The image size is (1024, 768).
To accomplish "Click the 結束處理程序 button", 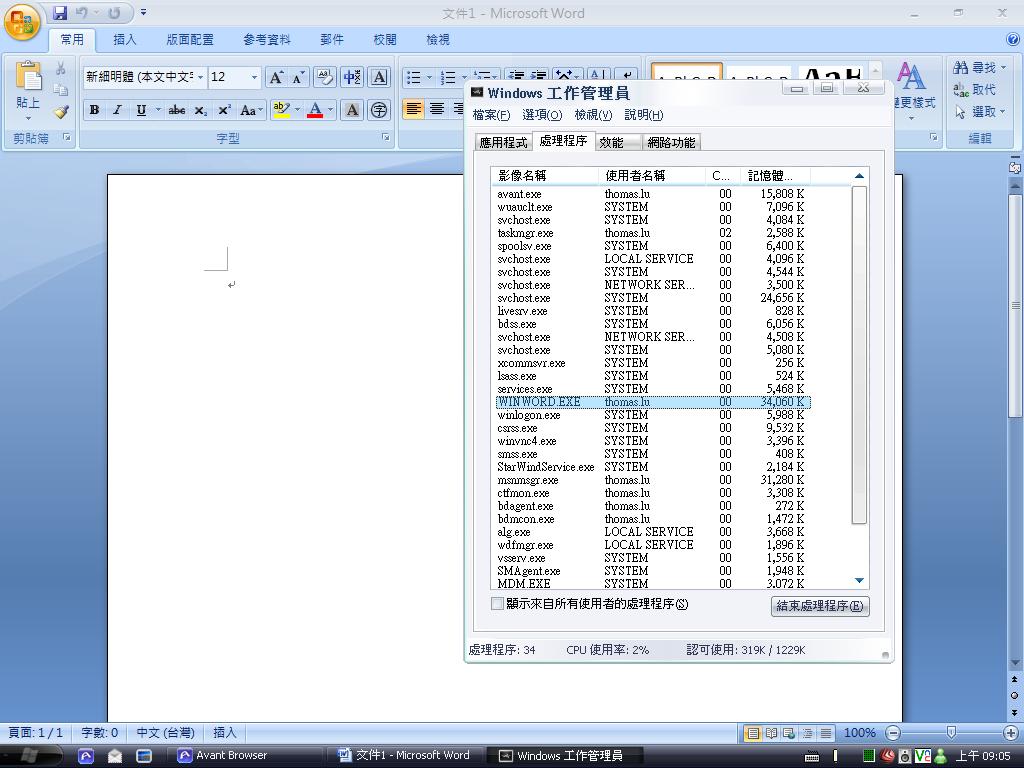I will point(820,606).
